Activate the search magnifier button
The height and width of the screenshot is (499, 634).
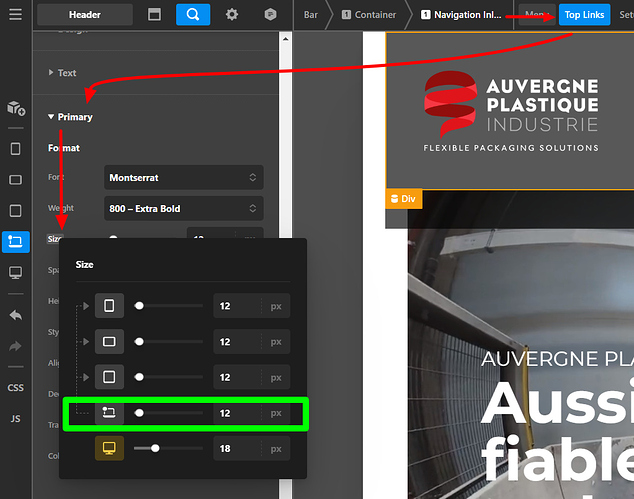[x=193, y=15]
